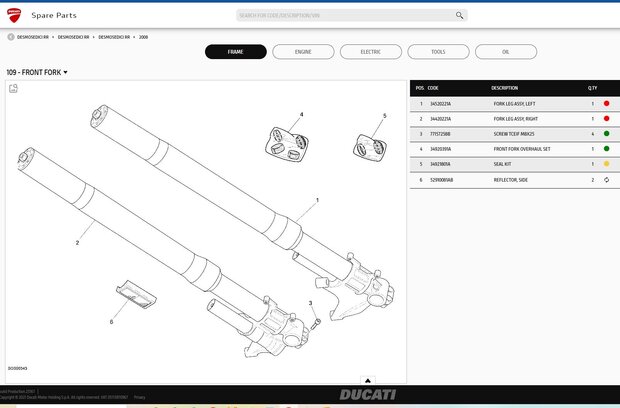
Task: Select the FRONT FORK OVERHAUL SET description
Action: point(522,149)
